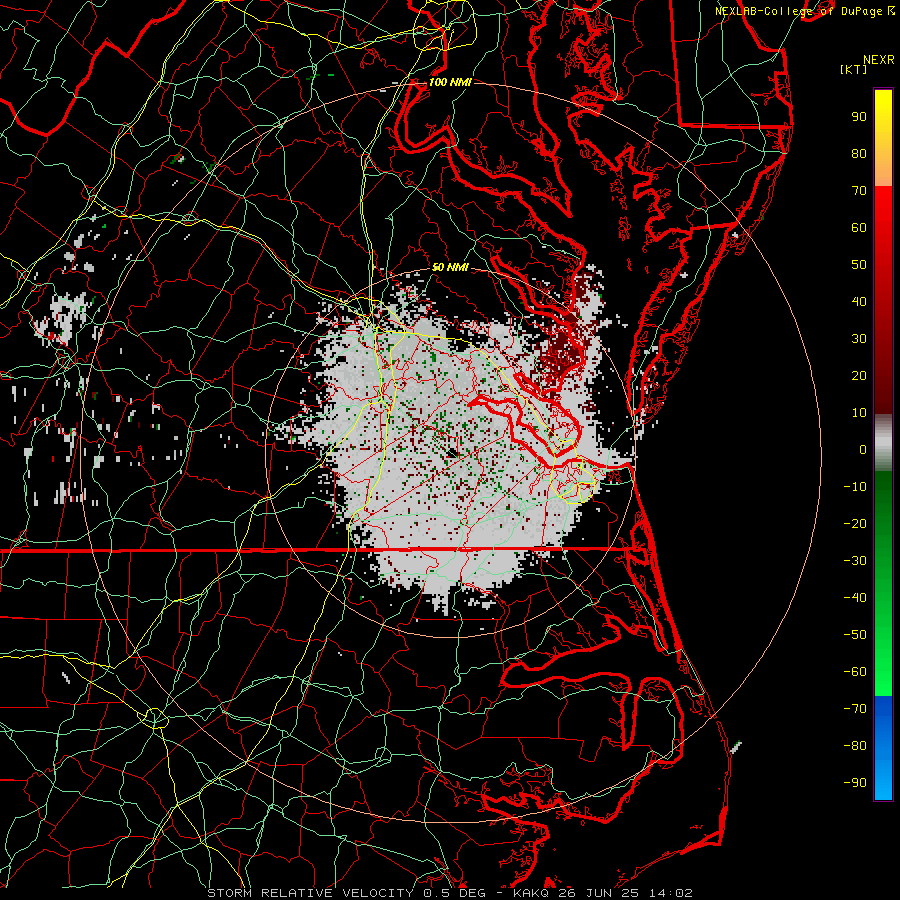Click the -90 value on the velocity scale

[x=855, y=783]
